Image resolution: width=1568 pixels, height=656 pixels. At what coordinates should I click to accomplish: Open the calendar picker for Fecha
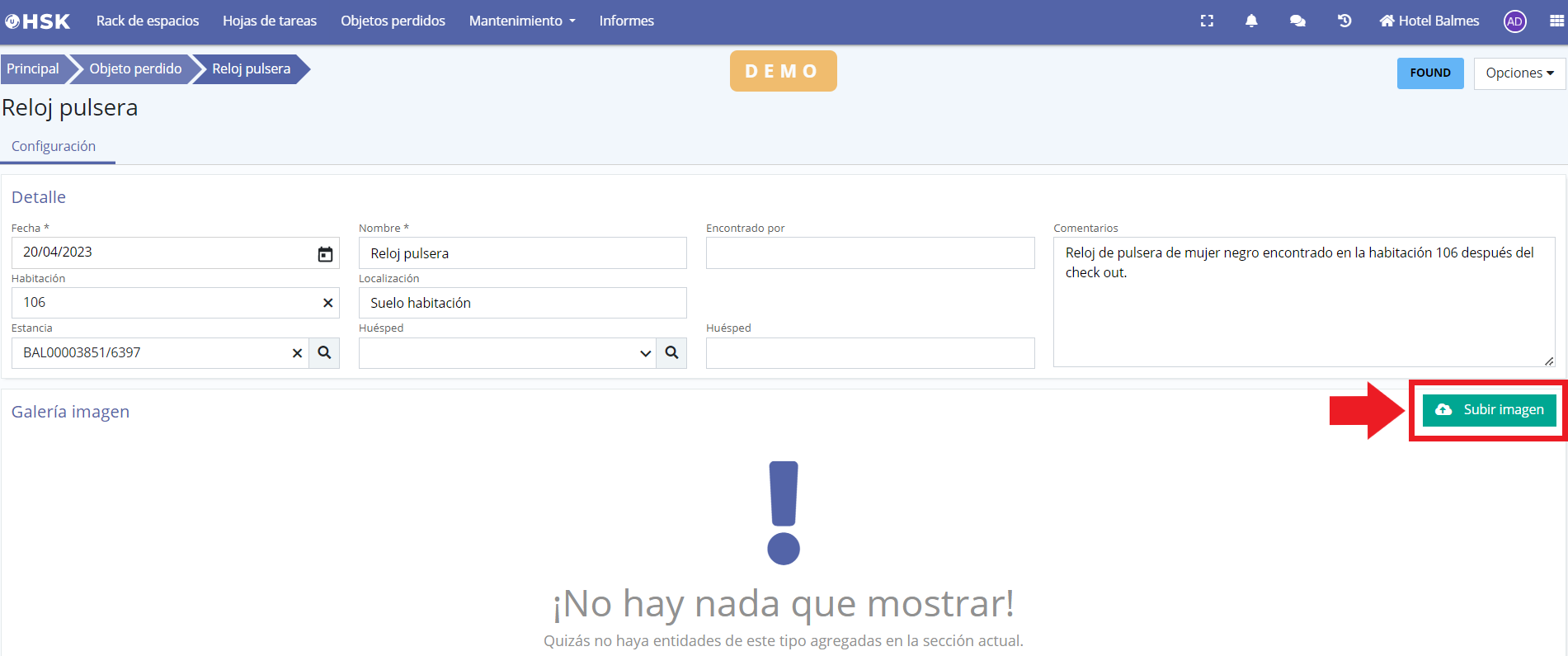tap(325, 254)
